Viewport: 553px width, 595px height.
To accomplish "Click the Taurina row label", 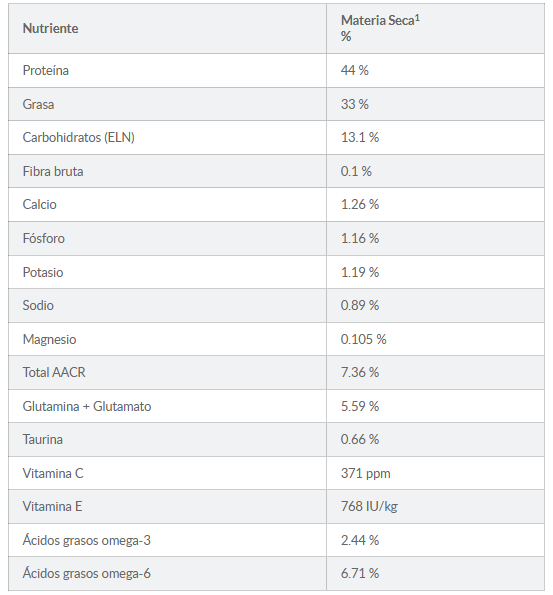I will click(43, 439).
